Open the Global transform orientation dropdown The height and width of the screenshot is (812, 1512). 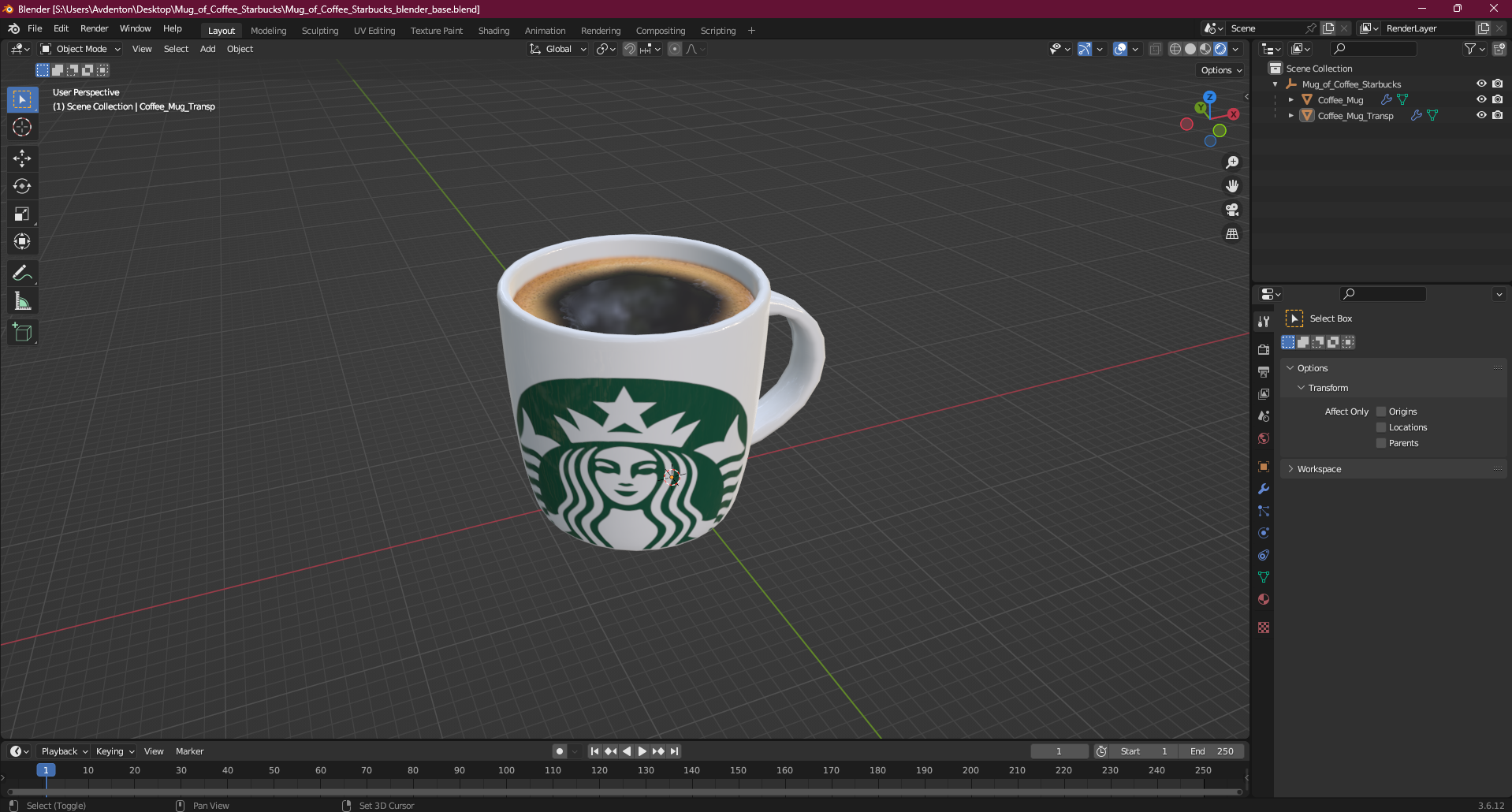coord(557,49)
